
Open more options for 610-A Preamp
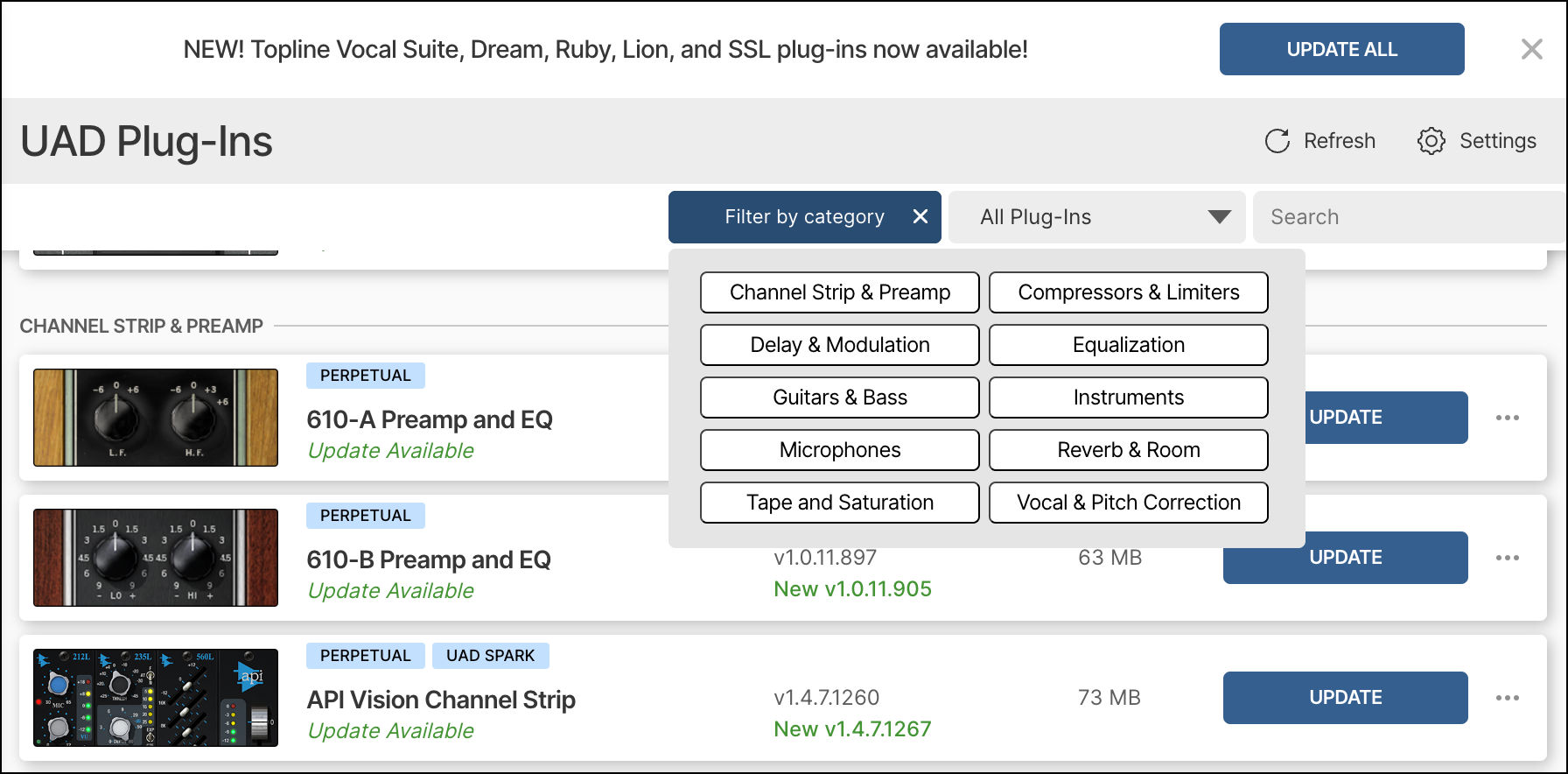click(x=1507, y=418)
